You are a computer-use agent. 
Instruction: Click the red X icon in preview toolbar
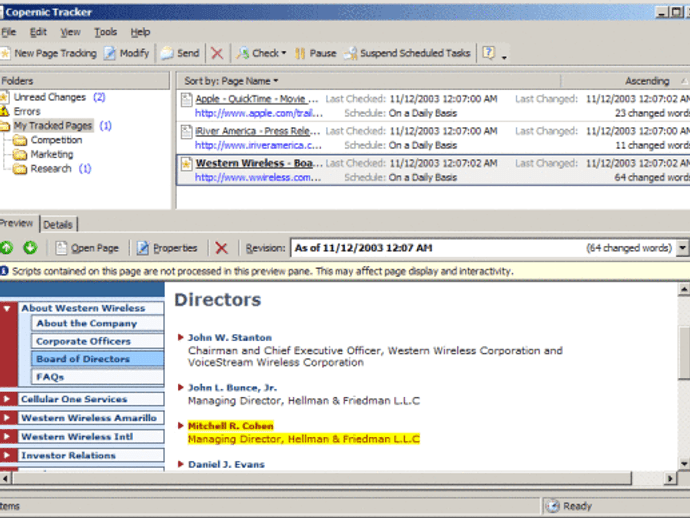coord(221,248)
